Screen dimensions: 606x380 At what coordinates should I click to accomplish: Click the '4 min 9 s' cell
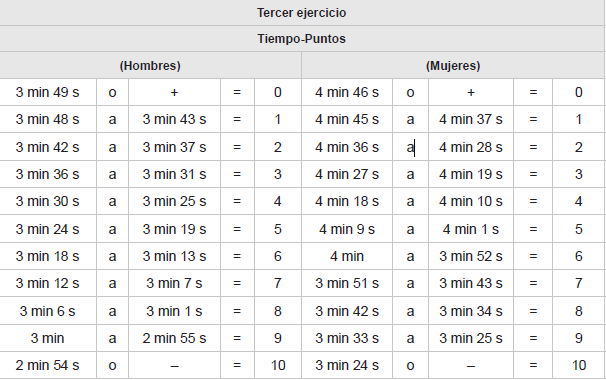pos(347,229)
